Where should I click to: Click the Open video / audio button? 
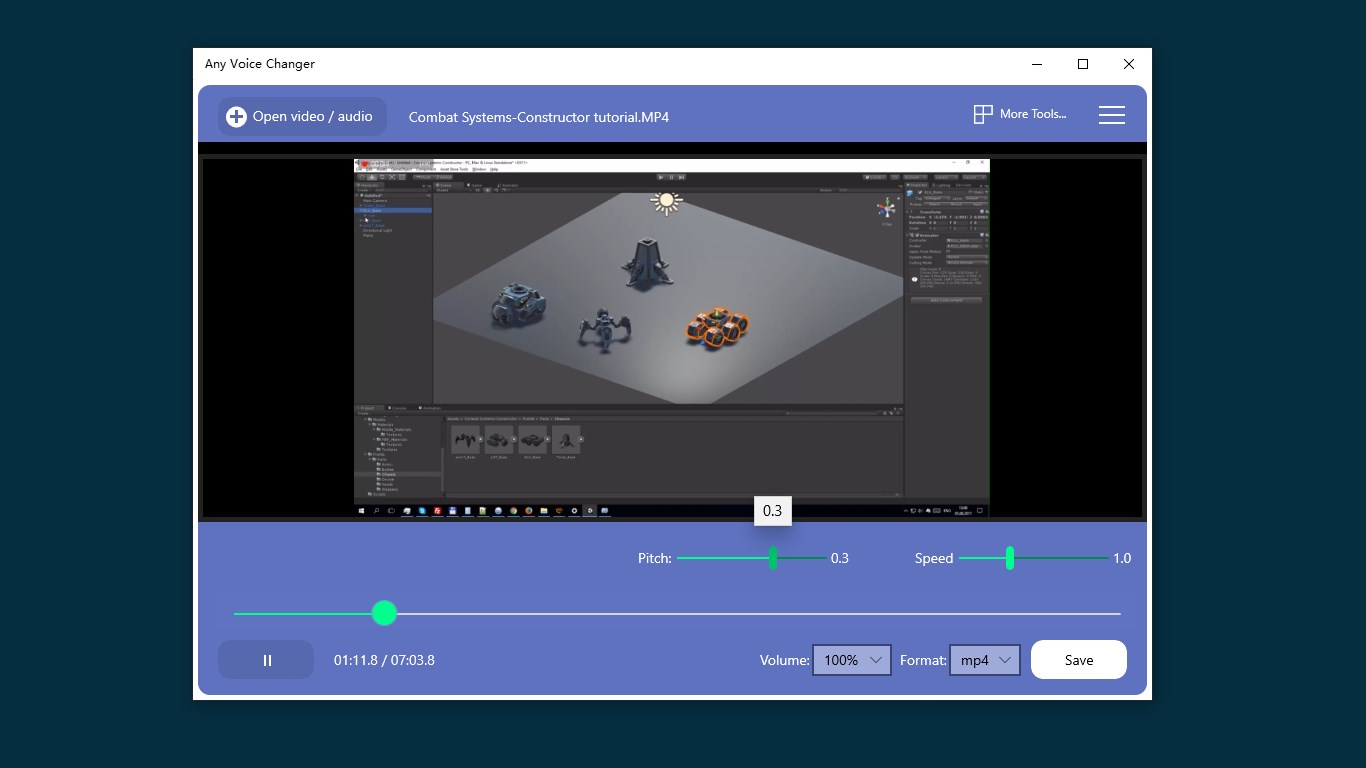pos(301,116)
